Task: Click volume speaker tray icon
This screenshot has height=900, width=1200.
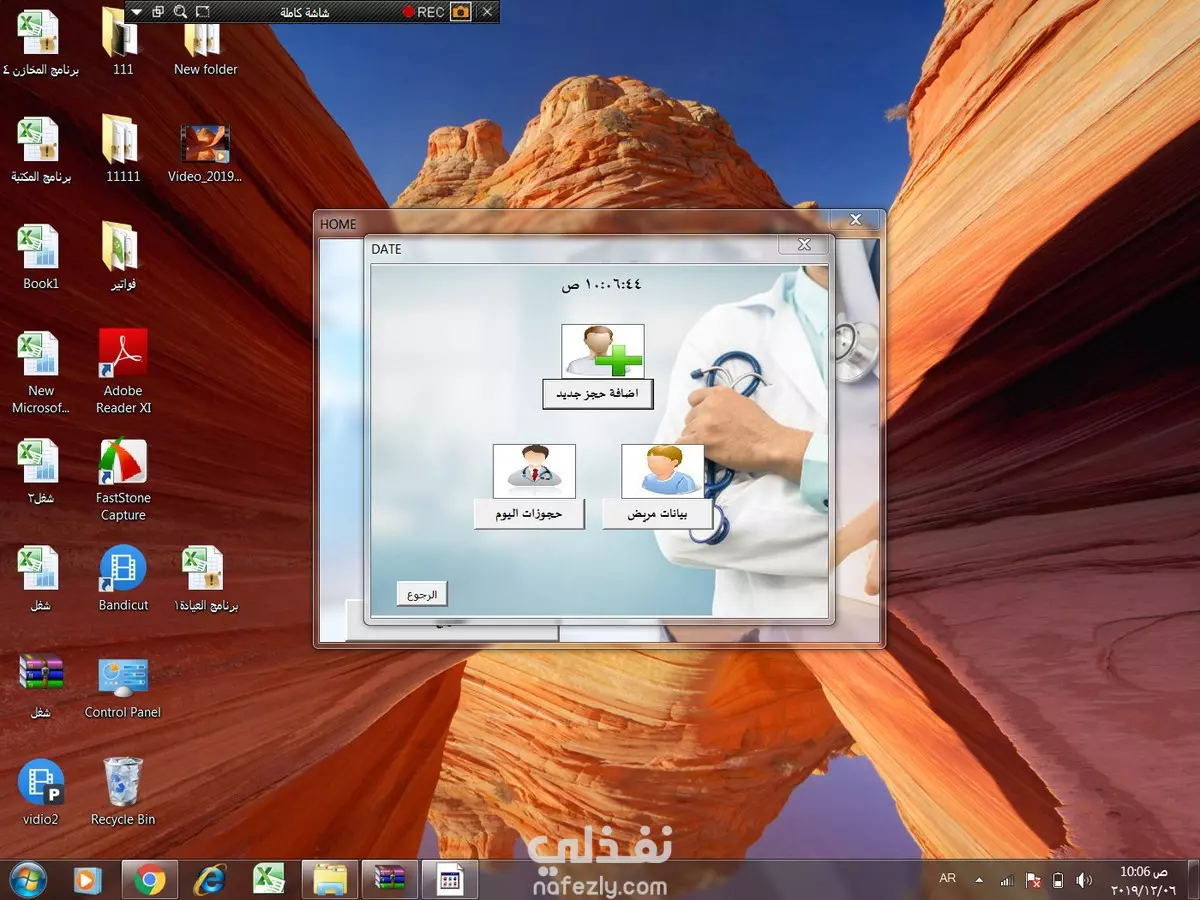Action: pyautogui.click(x=1084, y=880)
